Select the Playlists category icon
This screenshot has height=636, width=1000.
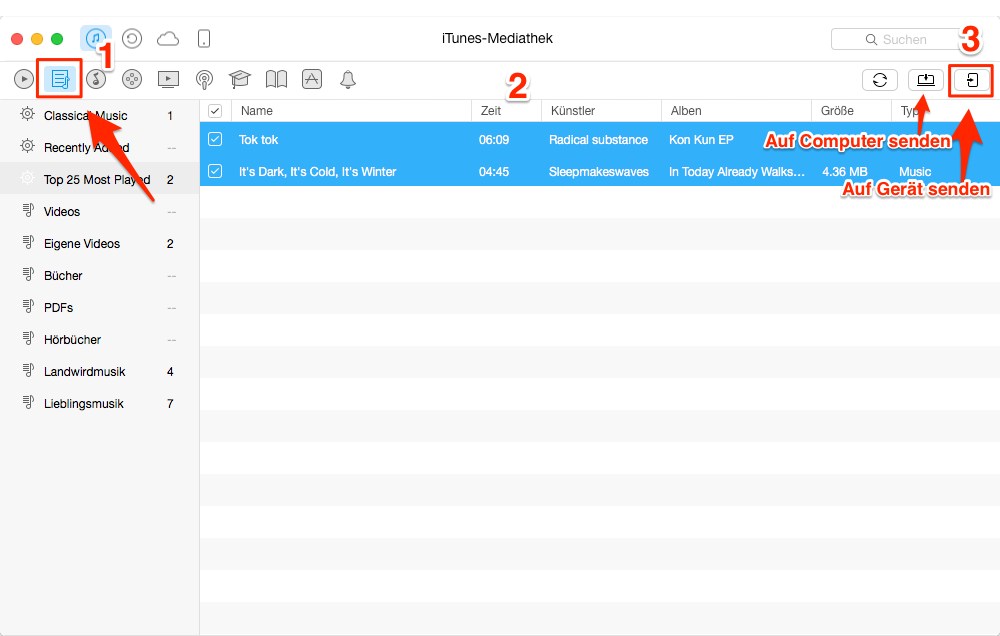point(60,79)
